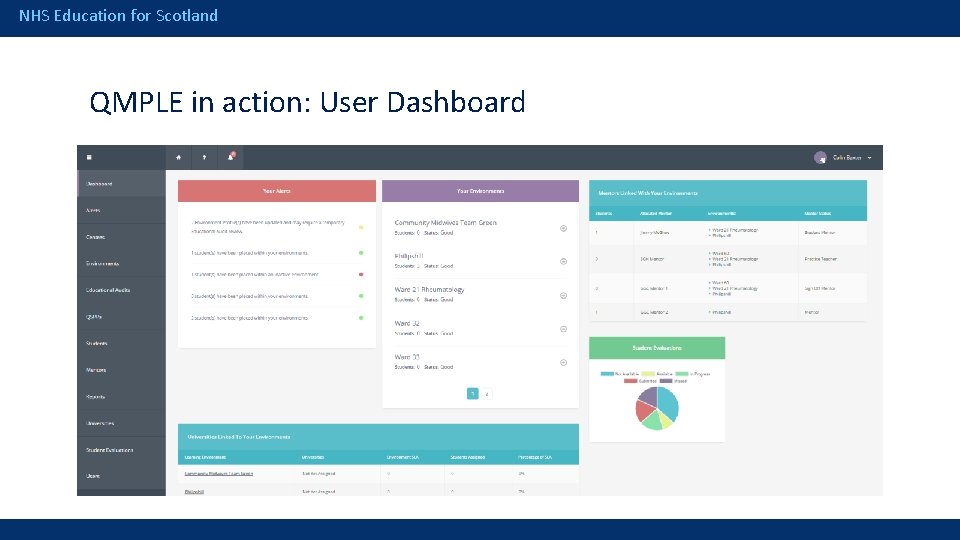Open the Ward 32 environment circle icon
This screenshot has height=540, width=960.
point(563,329)
